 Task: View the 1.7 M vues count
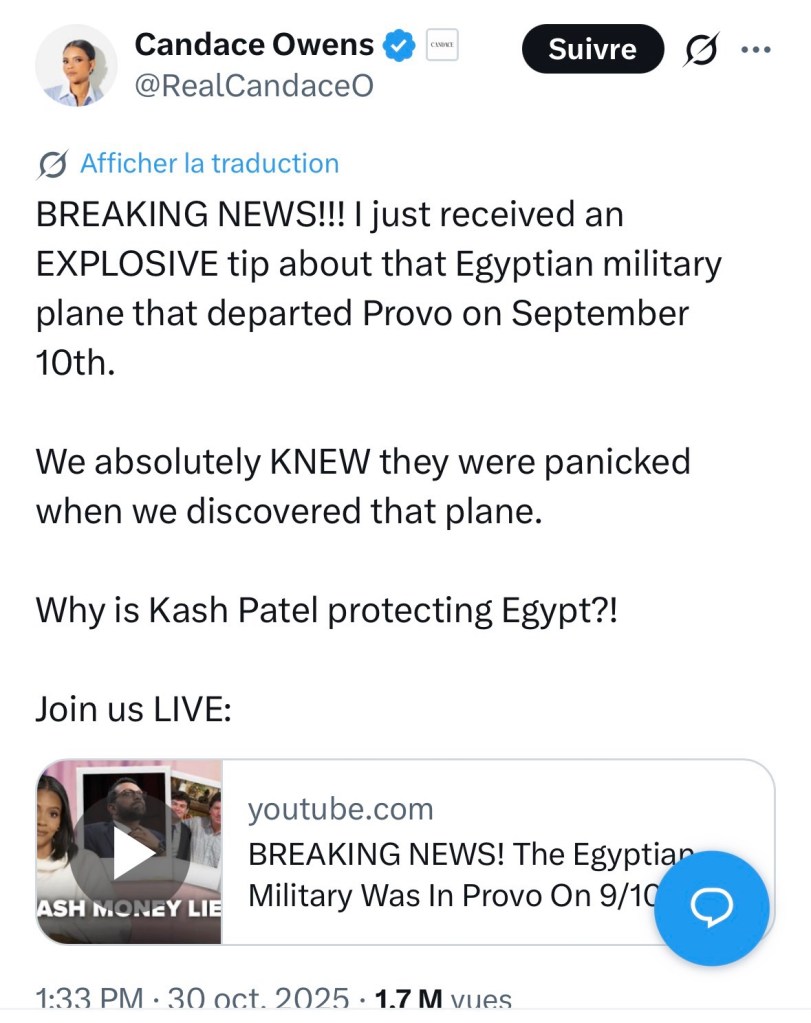(440, 1000)
